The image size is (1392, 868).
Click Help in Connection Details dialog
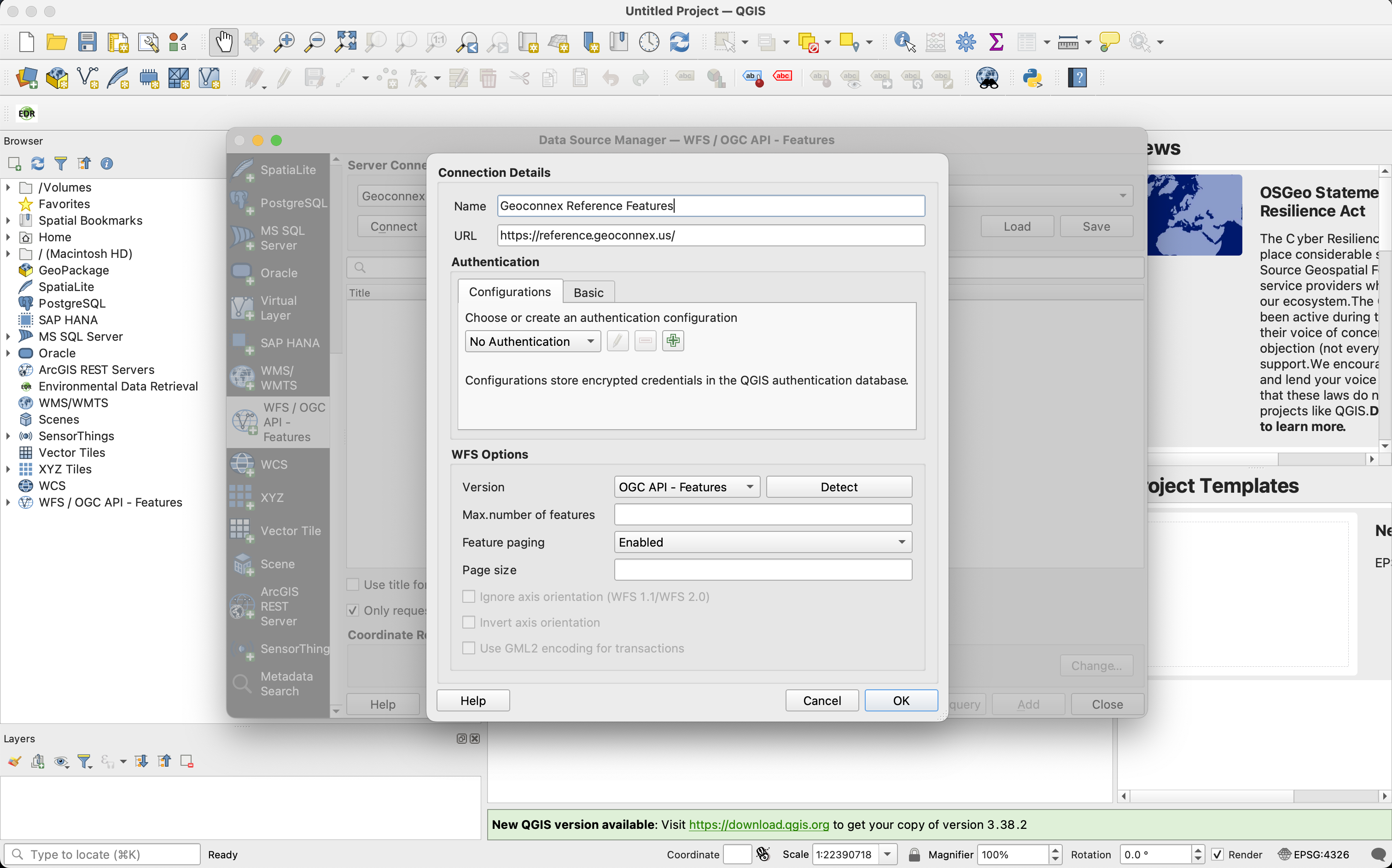(x=473, y=700)
